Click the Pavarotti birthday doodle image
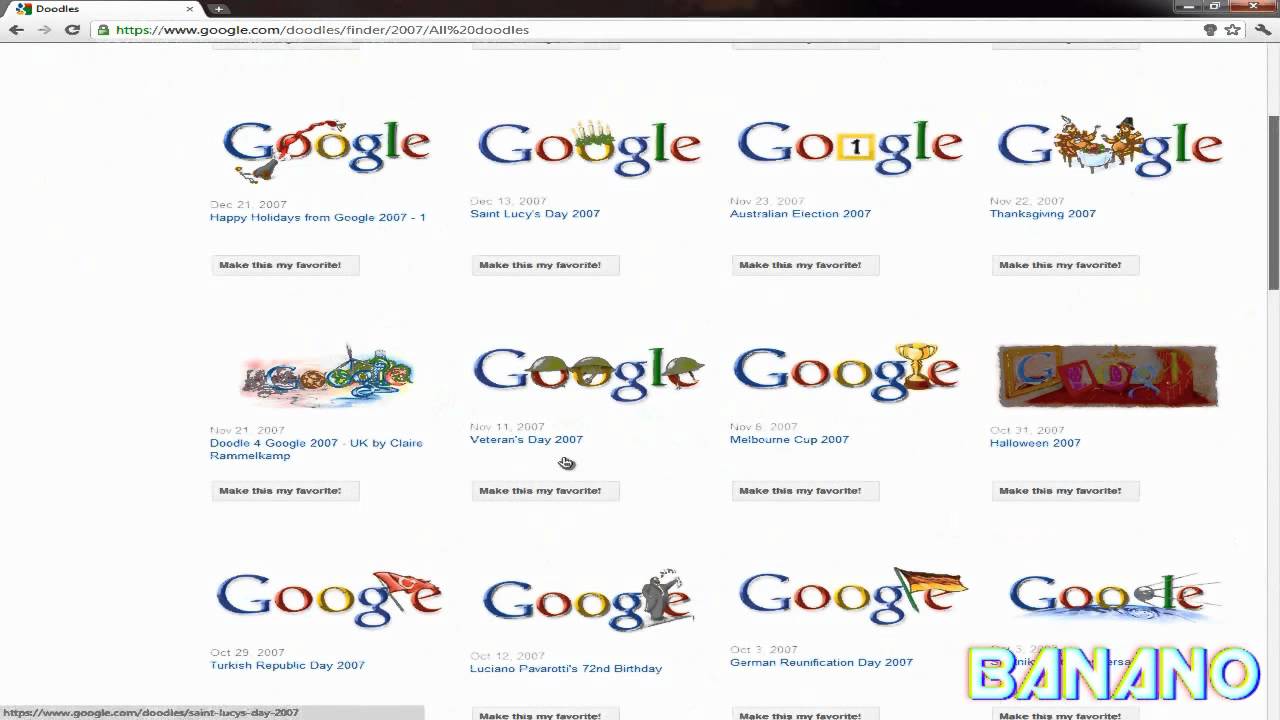Viewport: 1280px width, 720px height. coord(588,600)
